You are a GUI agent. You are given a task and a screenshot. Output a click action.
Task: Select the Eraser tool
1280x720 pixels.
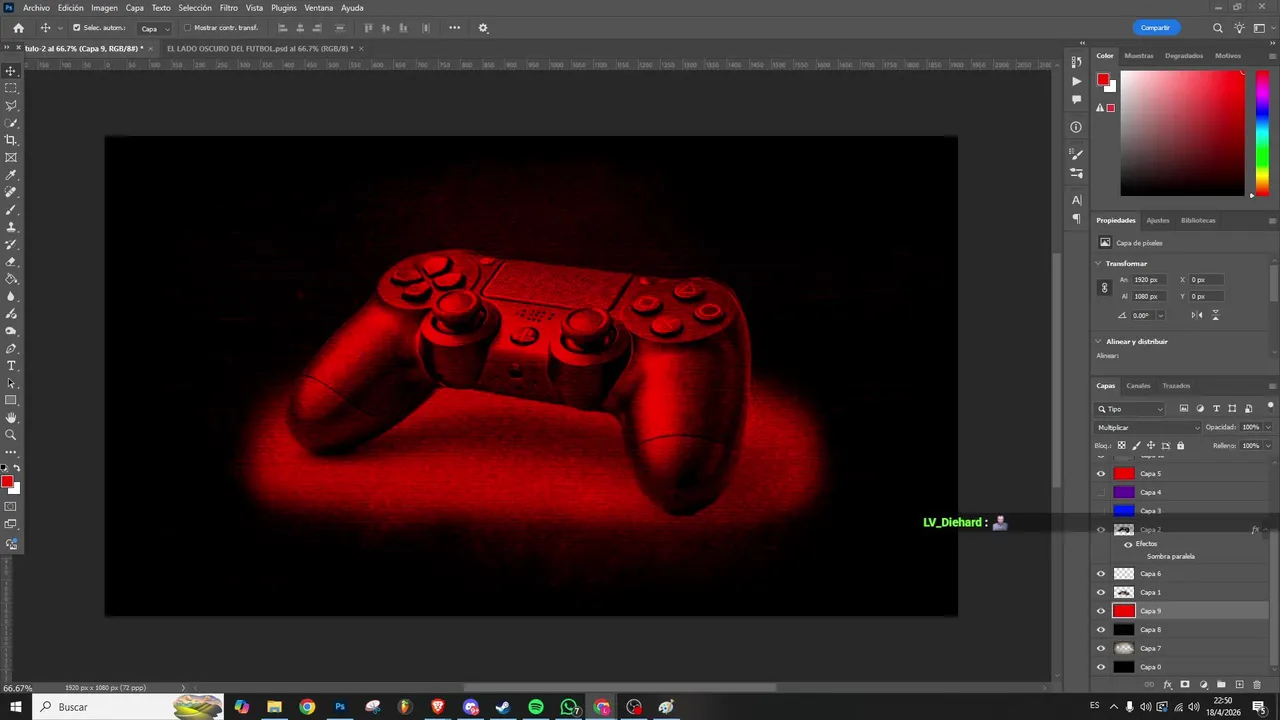pyautogui.click(x=11, y=262)
